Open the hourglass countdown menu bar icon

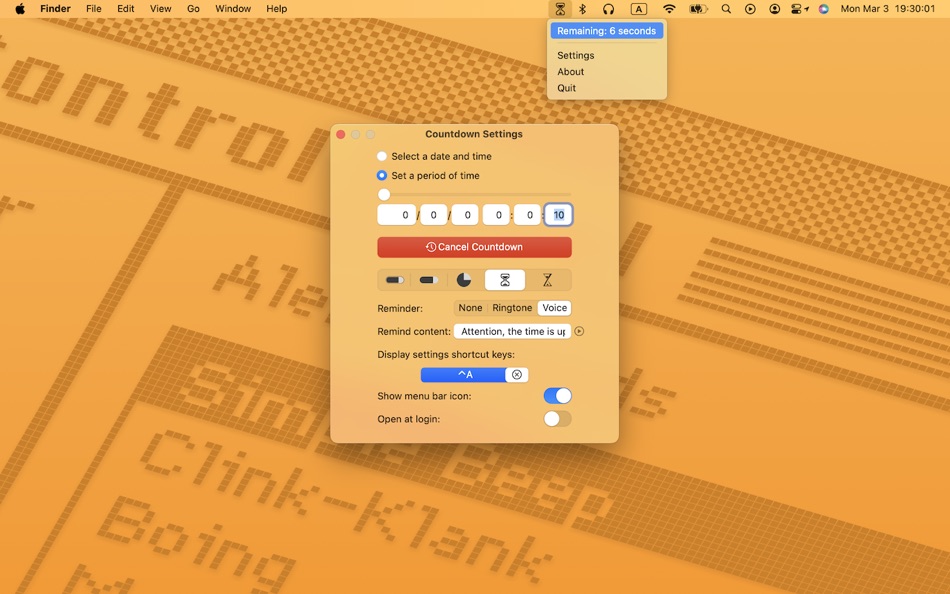[x=560, y=8]
